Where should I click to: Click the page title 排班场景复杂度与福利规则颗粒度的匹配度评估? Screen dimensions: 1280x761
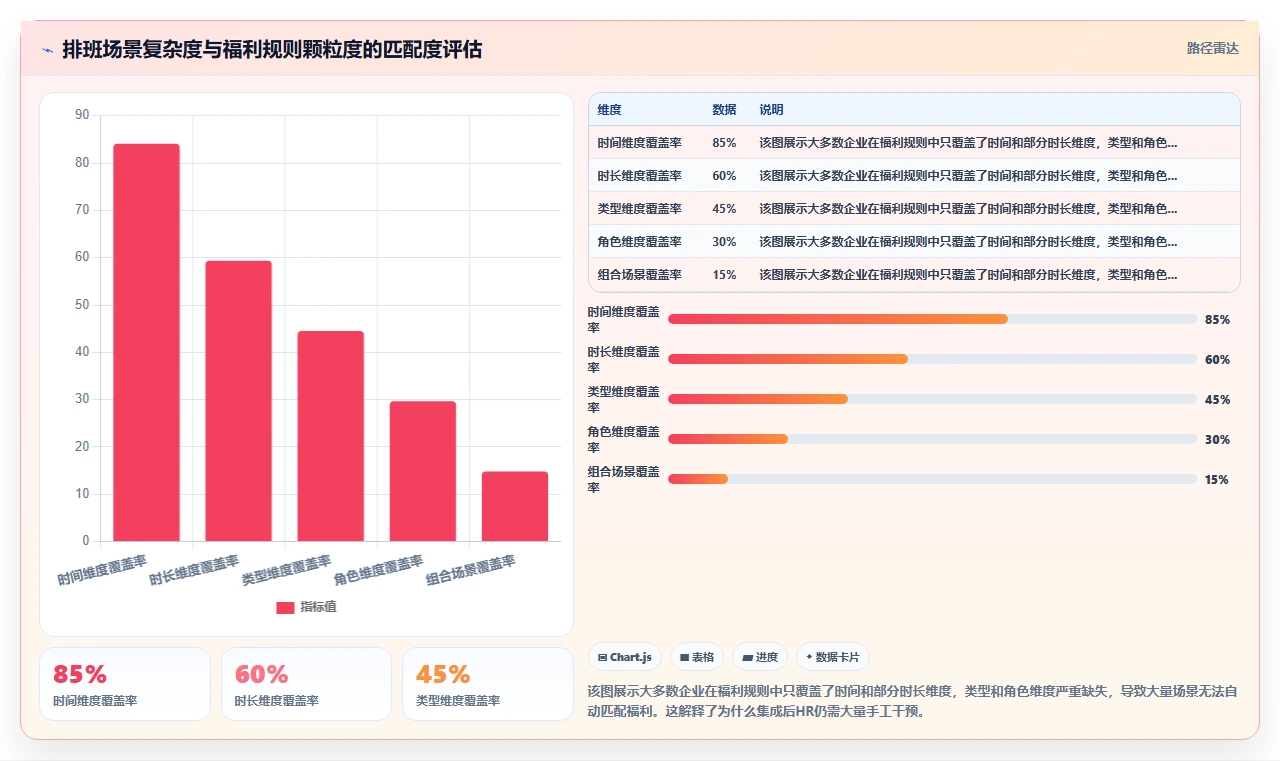272,50
